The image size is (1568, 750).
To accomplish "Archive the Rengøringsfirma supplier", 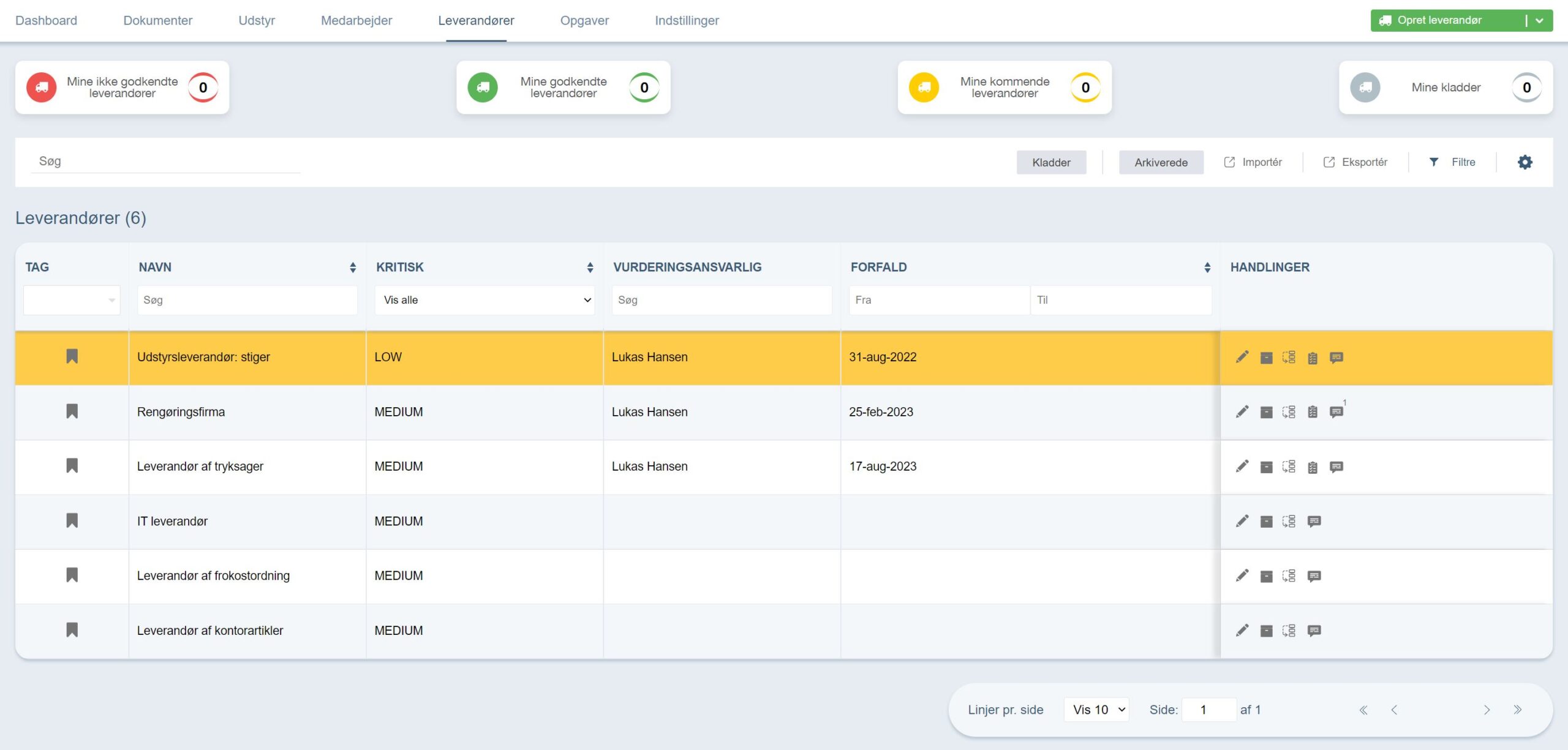I will click(1266, 413).
